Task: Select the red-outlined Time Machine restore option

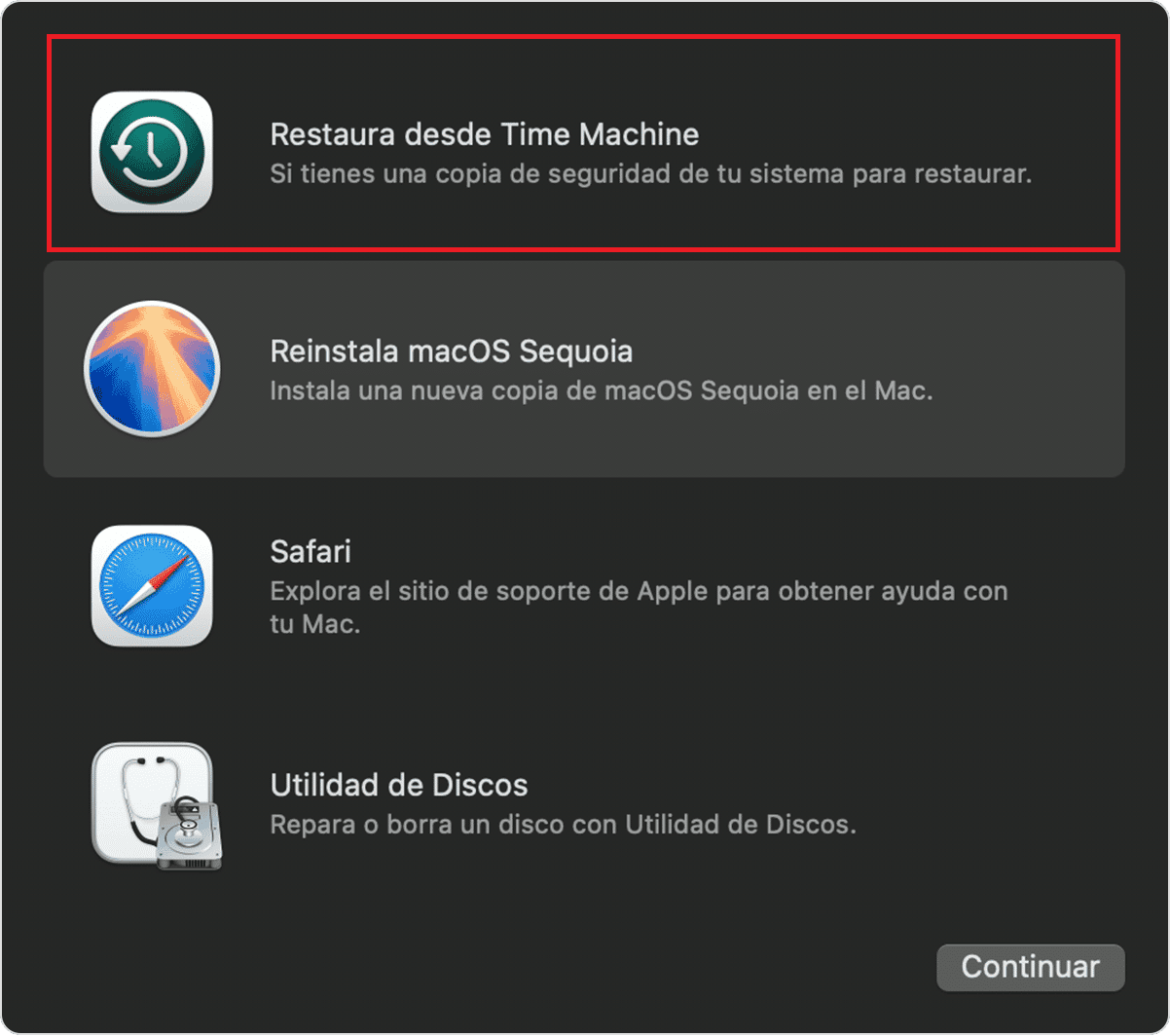Action: click(x=584, y=143)
